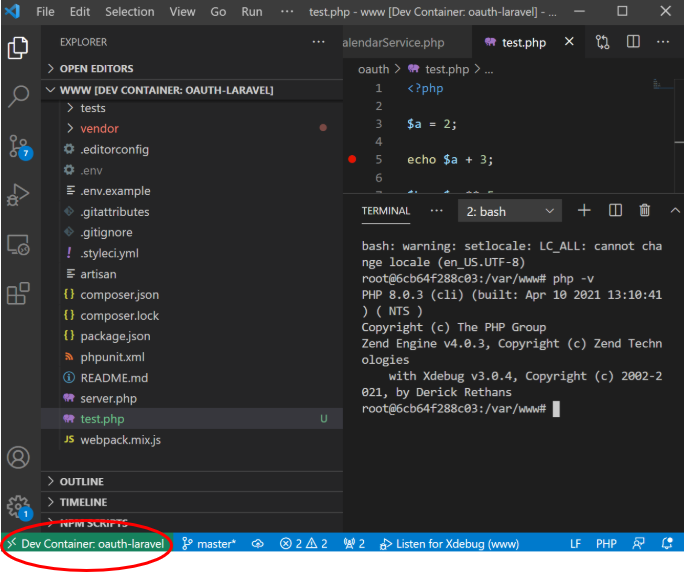Open Accounts icon in activity bar
The height and width of the screenshot is (572, 685).
click(18, 458)
